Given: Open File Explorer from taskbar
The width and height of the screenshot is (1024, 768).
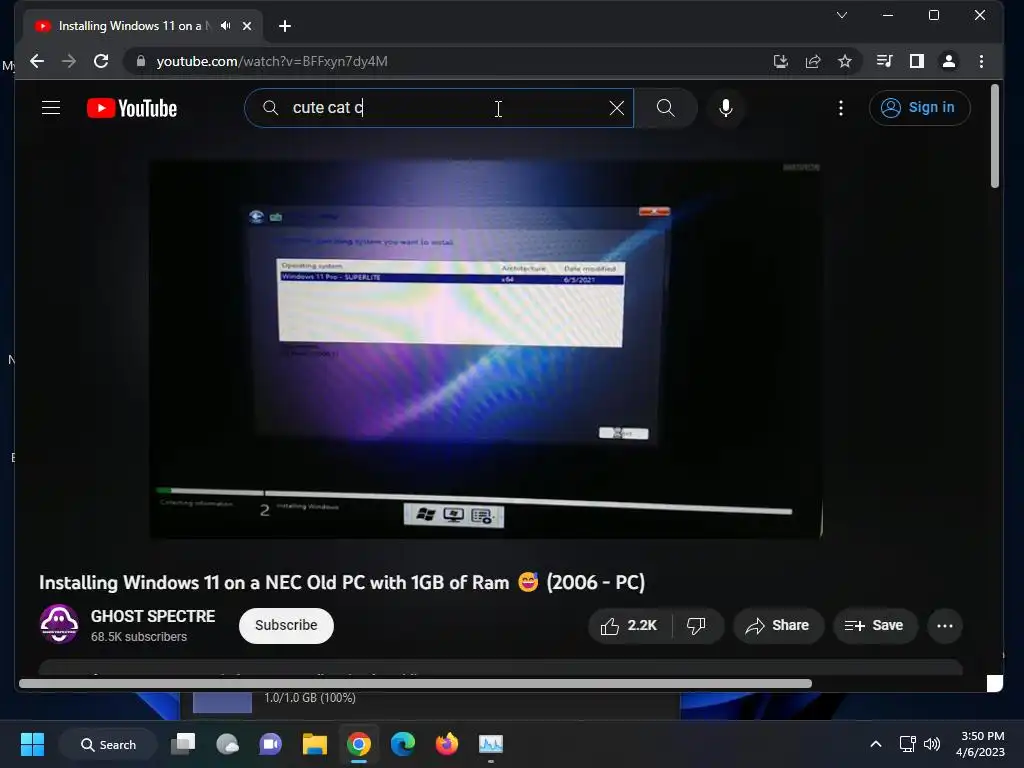Looking at the screenshot, I should 315,744.
